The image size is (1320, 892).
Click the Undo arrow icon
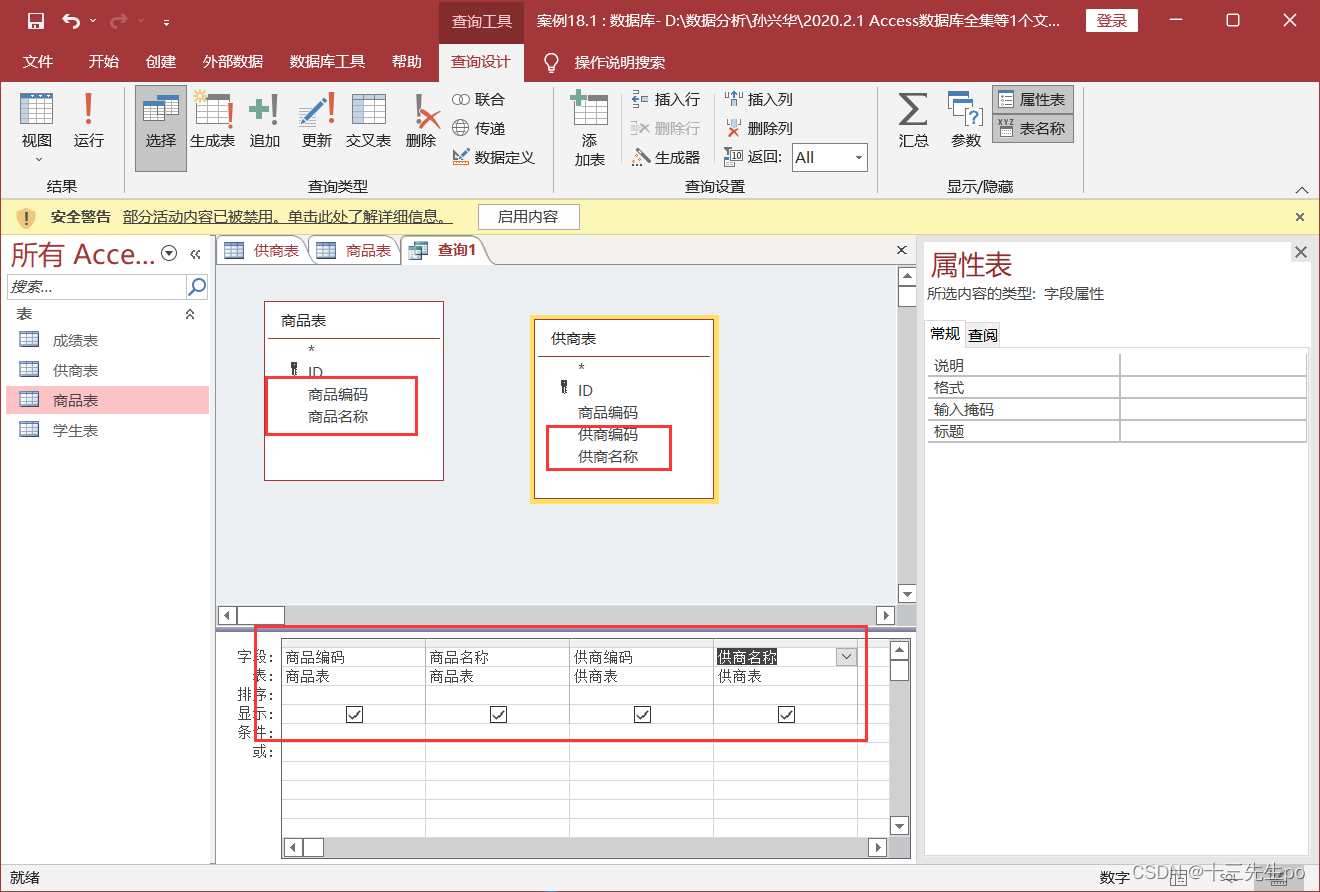click(x=71, y=21)
